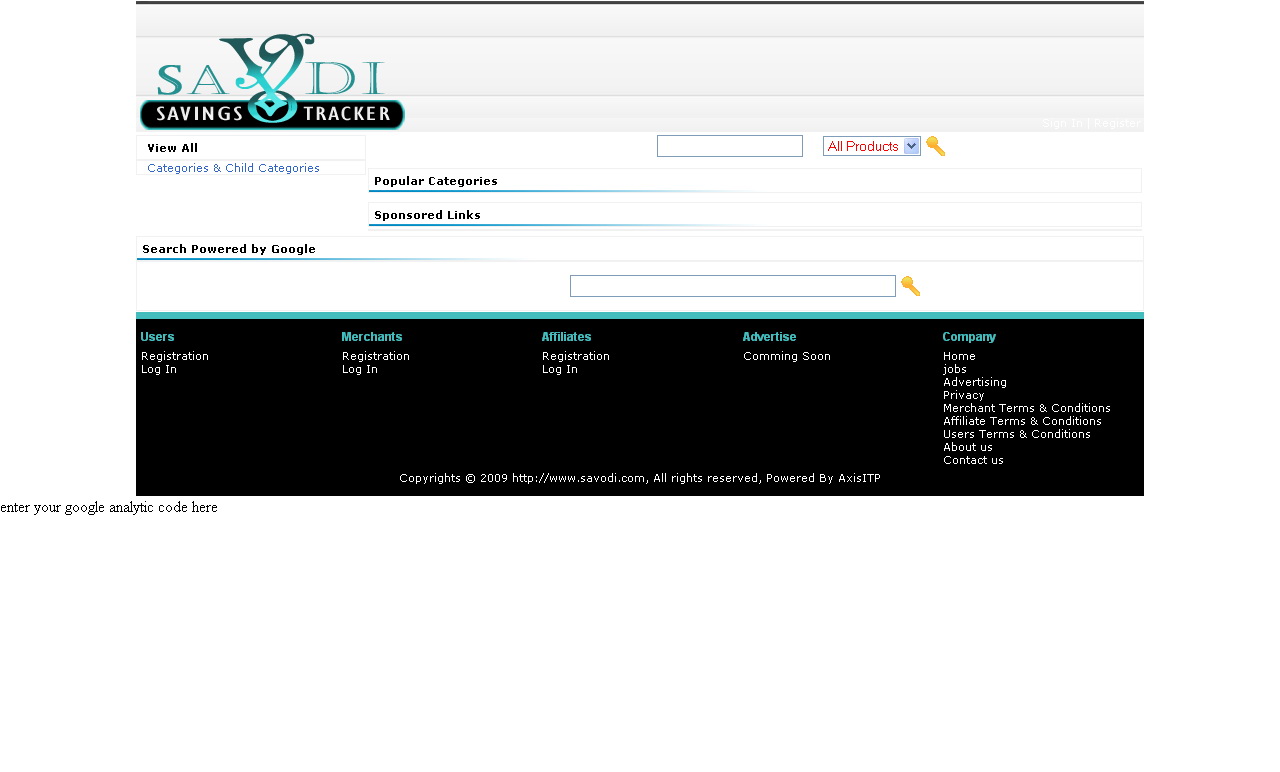Open the All Products dropdown
The width and height of the screenshot is (1280, 772).
(872, 146)
